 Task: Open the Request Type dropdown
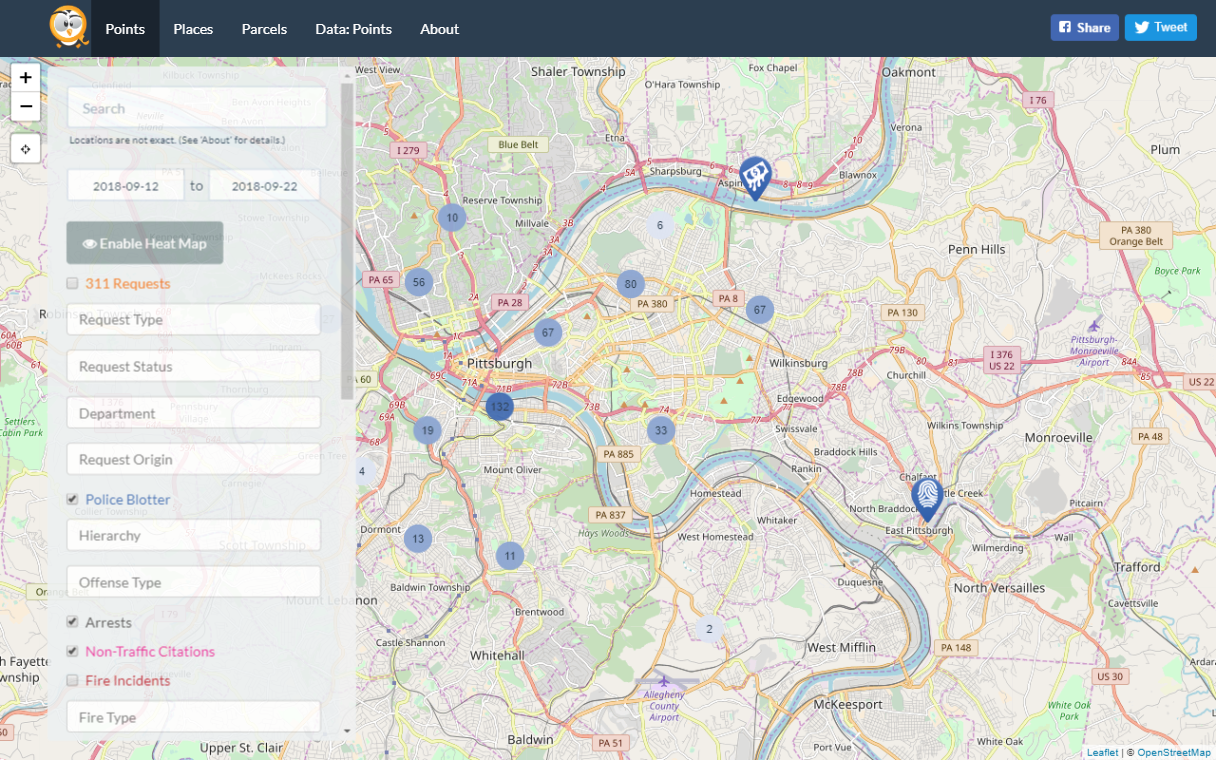coord(193,320)
